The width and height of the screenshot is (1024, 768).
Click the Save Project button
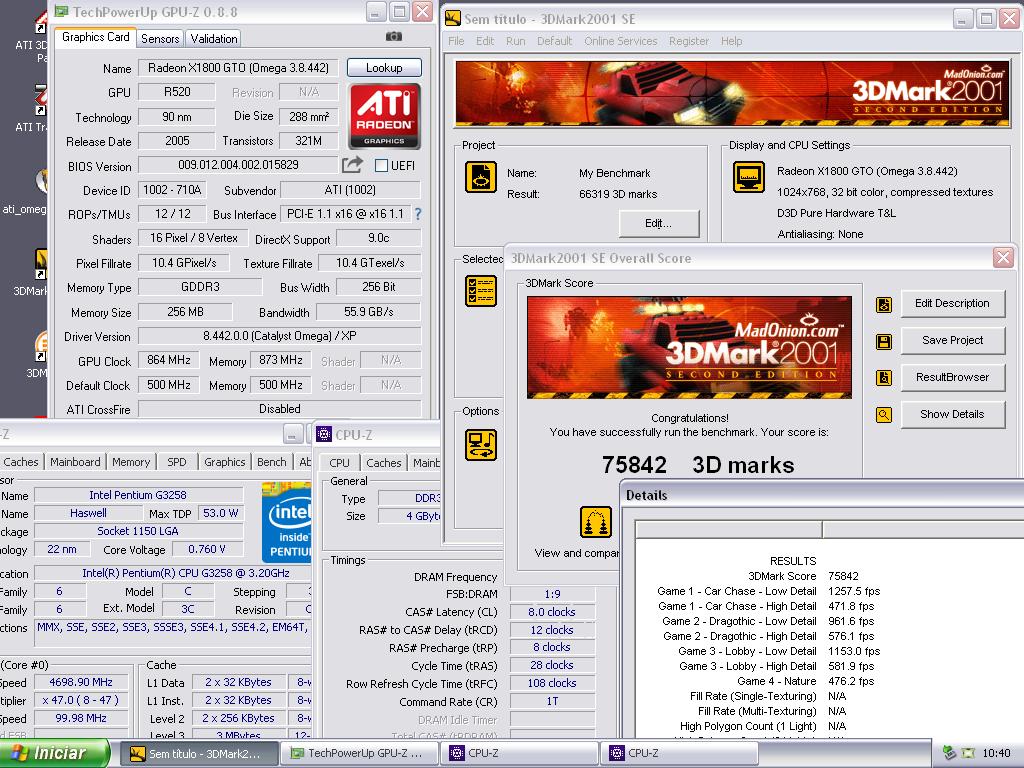pyautogui.click(x=952, y=340)
